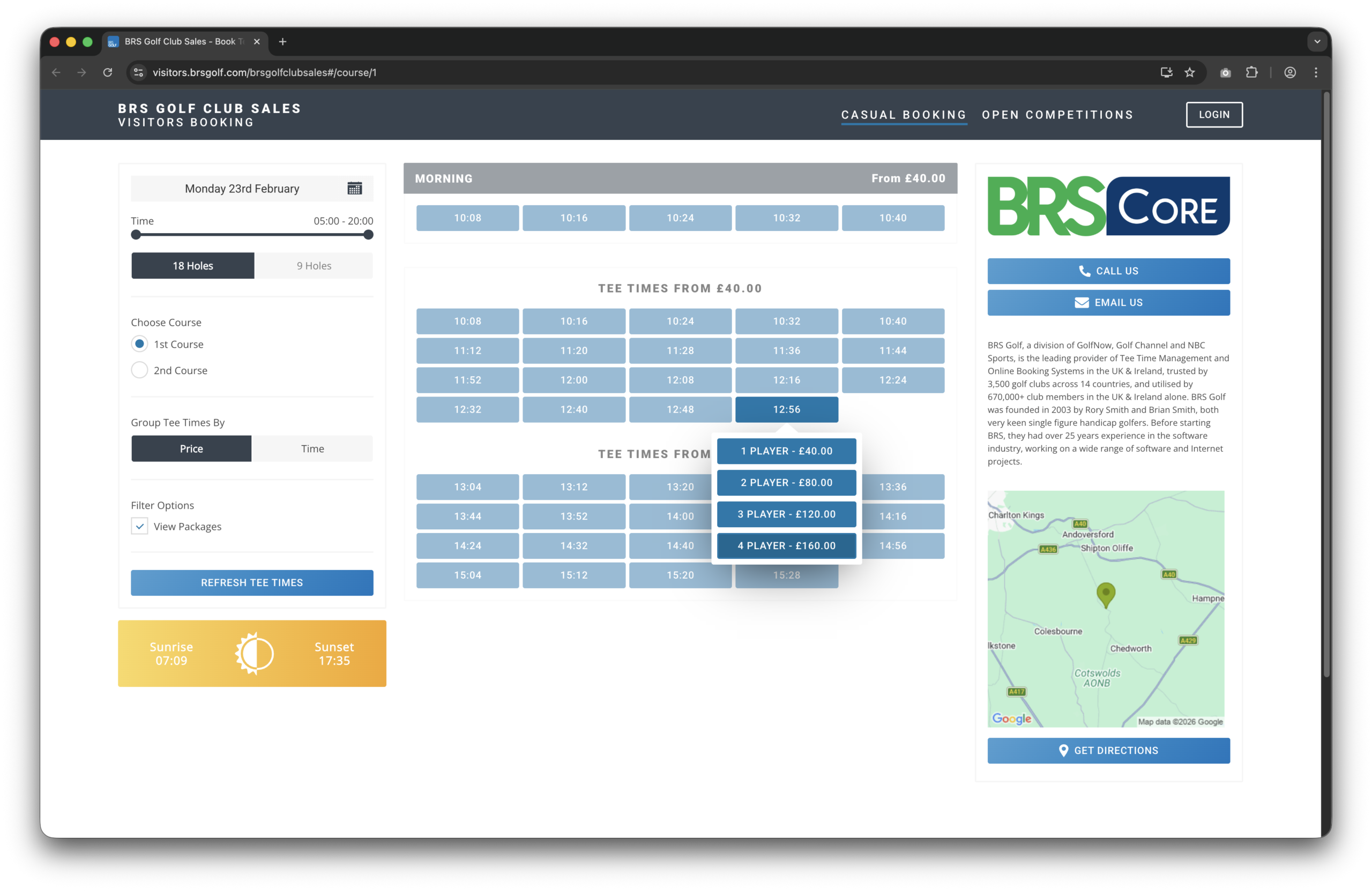Image resolution: width=1372 pixels, height=891 pixels.
Task: Close the BRS Golf Club Sales tab
Action: coord(257,41)
